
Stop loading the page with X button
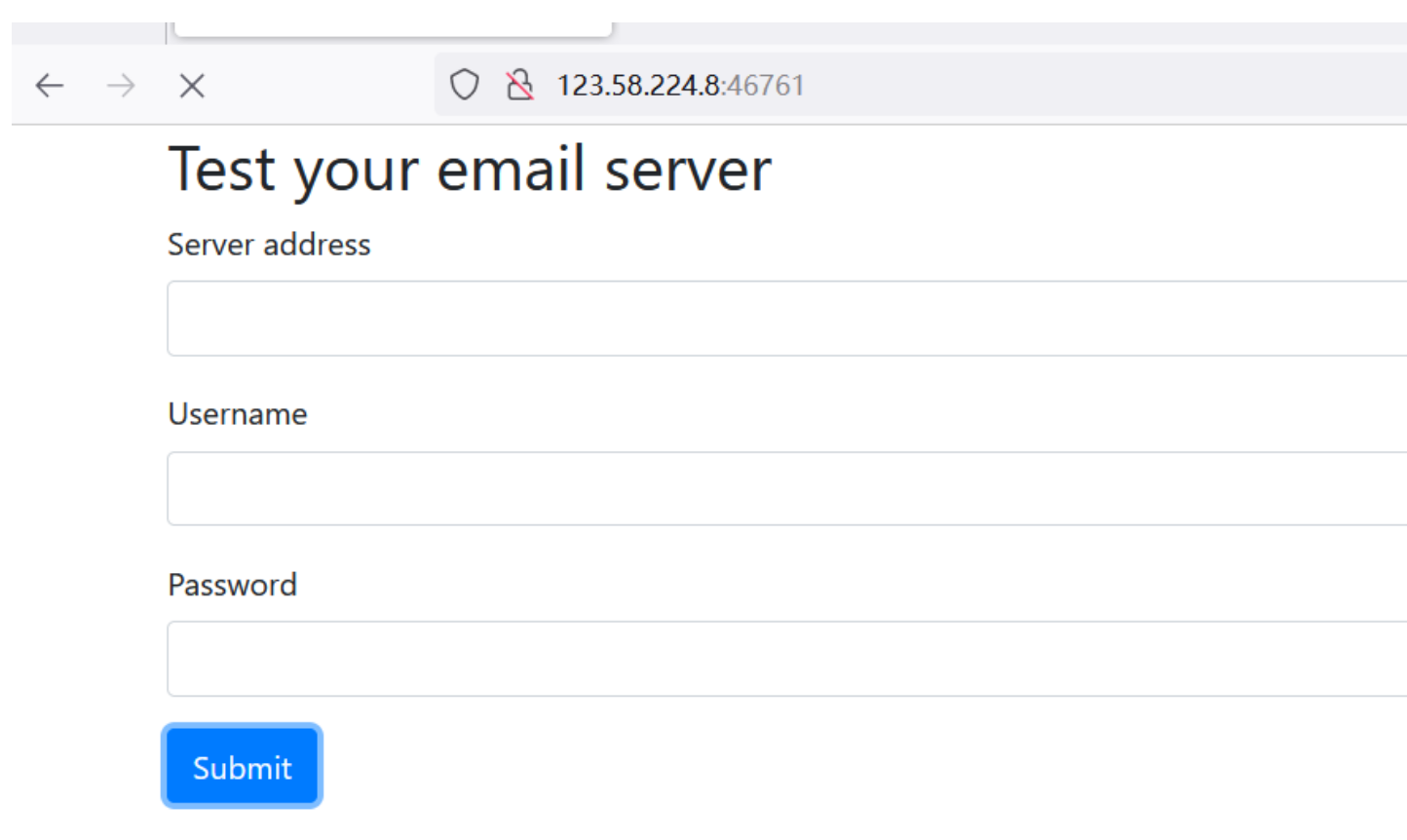tap(192, 86)
